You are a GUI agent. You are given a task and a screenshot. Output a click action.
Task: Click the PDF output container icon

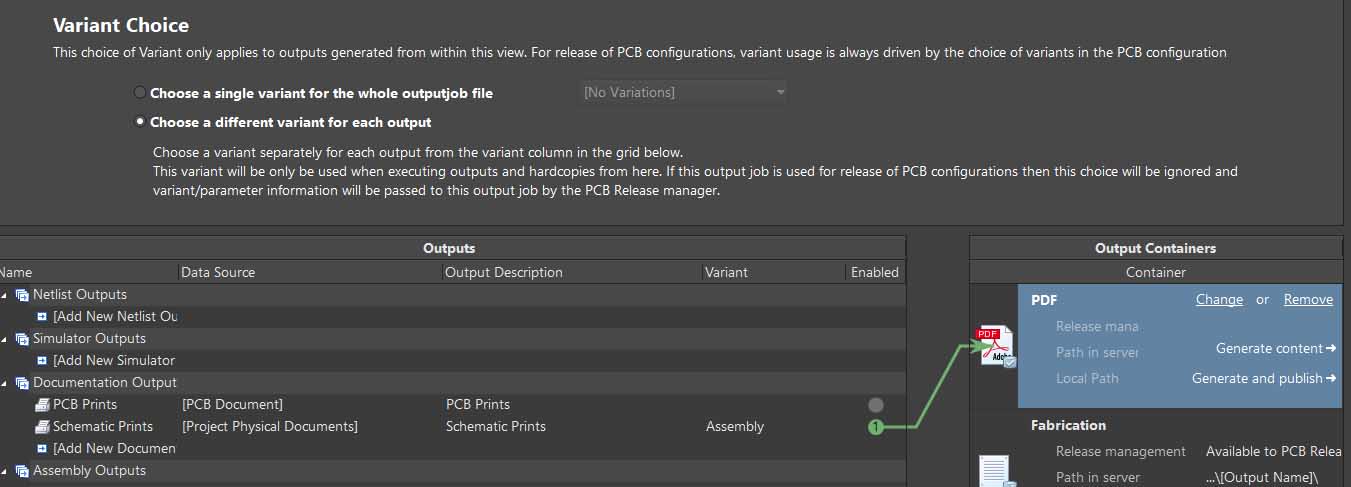coord(995,346)
